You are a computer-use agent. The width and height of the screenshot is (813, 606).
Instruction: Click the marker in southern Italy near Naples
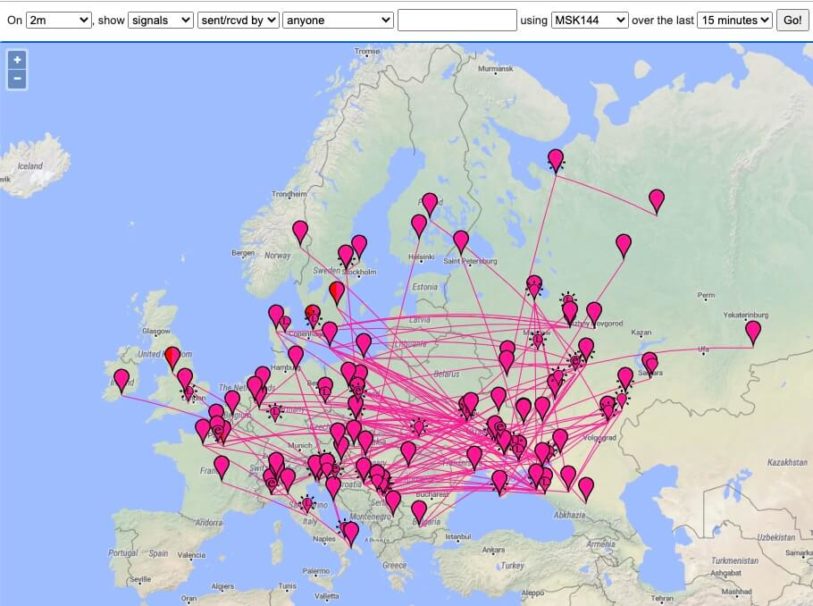pyautogui.click(x=350, y=531)
